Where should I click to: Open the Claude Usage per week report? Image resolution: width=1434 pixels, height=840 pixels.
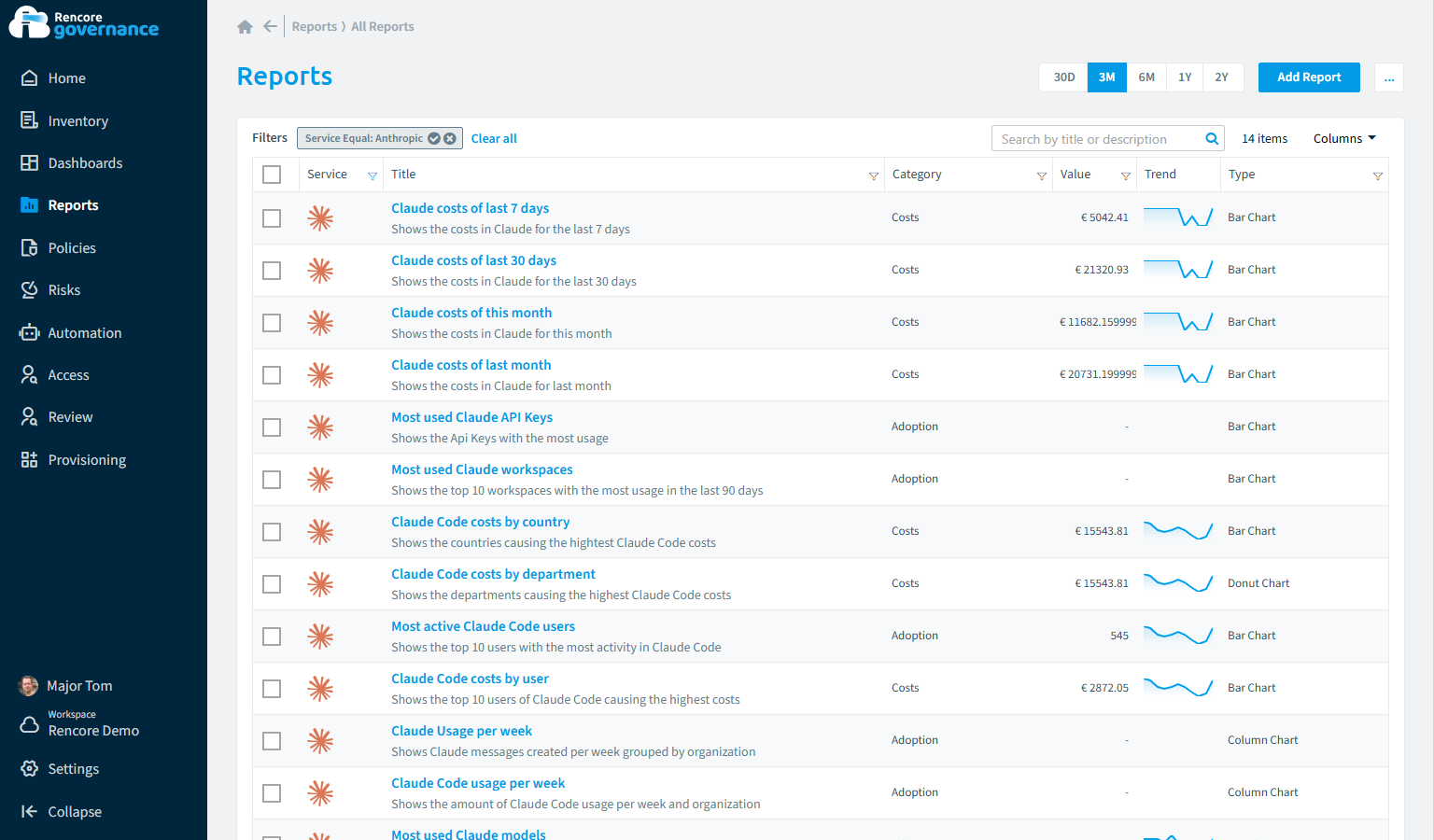tap(461, 732)
